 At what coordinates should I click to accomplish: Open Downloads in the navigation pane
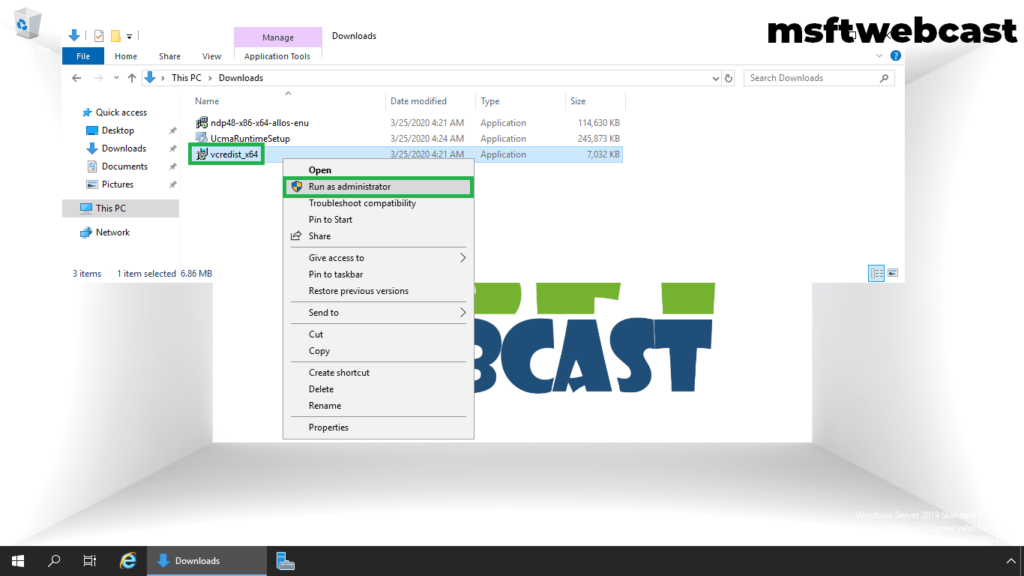point(123,148)
